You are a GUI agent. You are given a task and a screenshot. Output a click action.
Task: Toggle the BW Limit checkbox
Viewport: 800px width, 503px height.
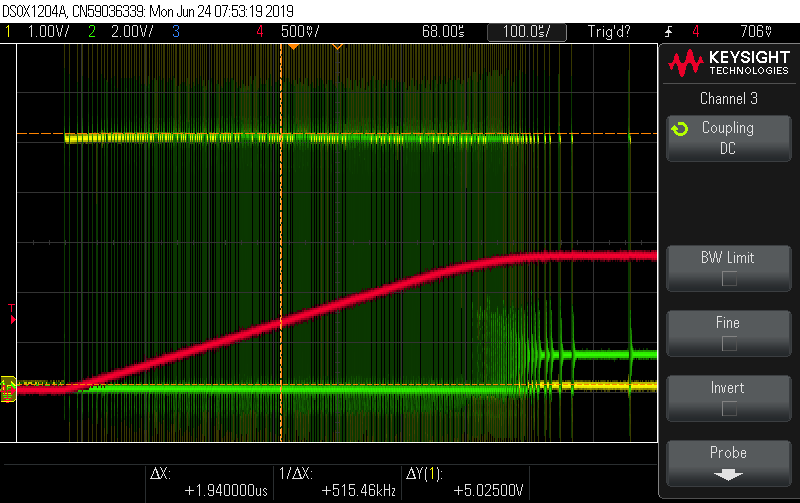(x=729, y=279)
